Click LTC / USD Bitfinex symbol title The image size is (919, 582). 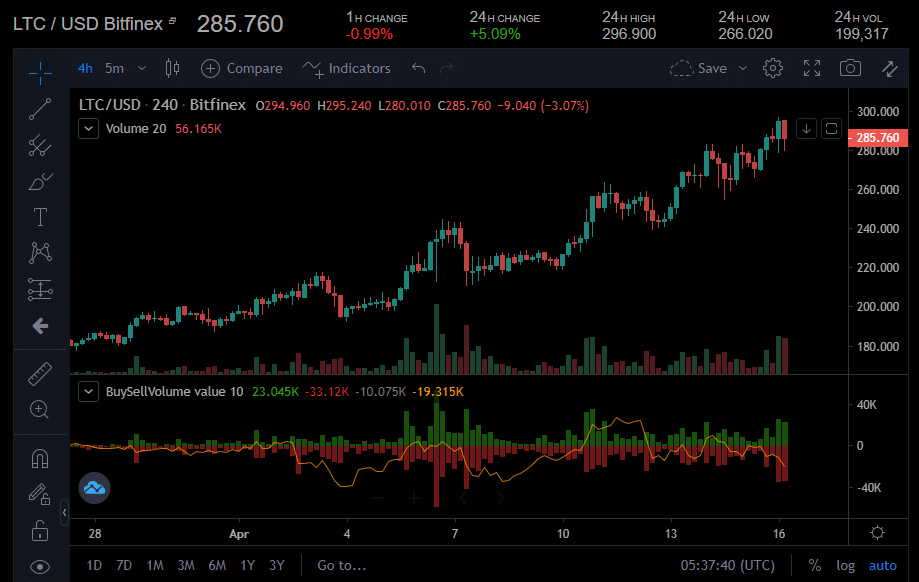click(88, 23)
